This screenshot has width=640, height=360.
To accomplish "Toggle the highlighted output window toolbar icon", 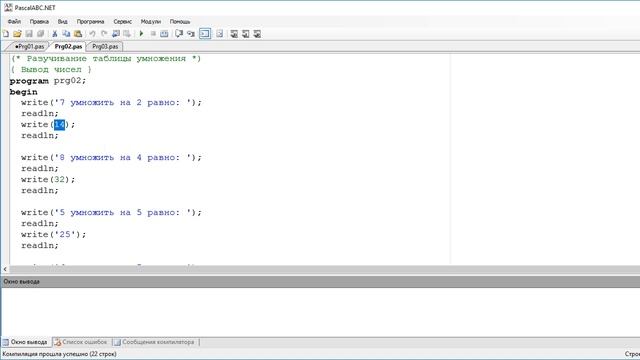I will [x=205, y=34].
